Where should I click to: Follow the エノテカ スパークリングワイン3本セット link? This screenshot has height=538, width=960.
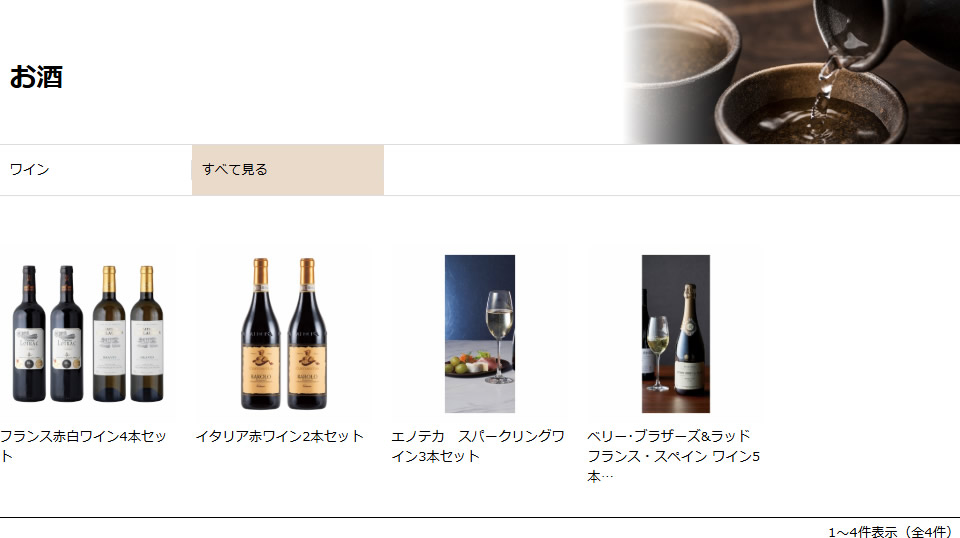click(478, 446)
